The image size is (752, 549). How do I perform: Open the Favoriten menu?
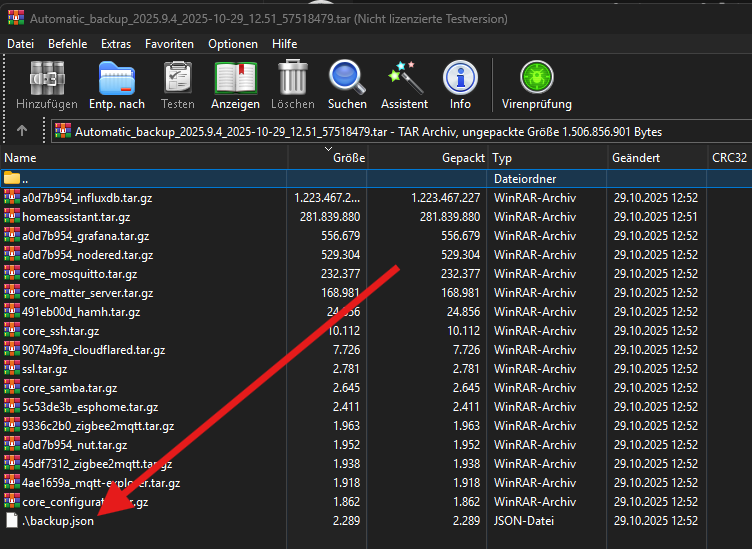(x=169, y=44)
